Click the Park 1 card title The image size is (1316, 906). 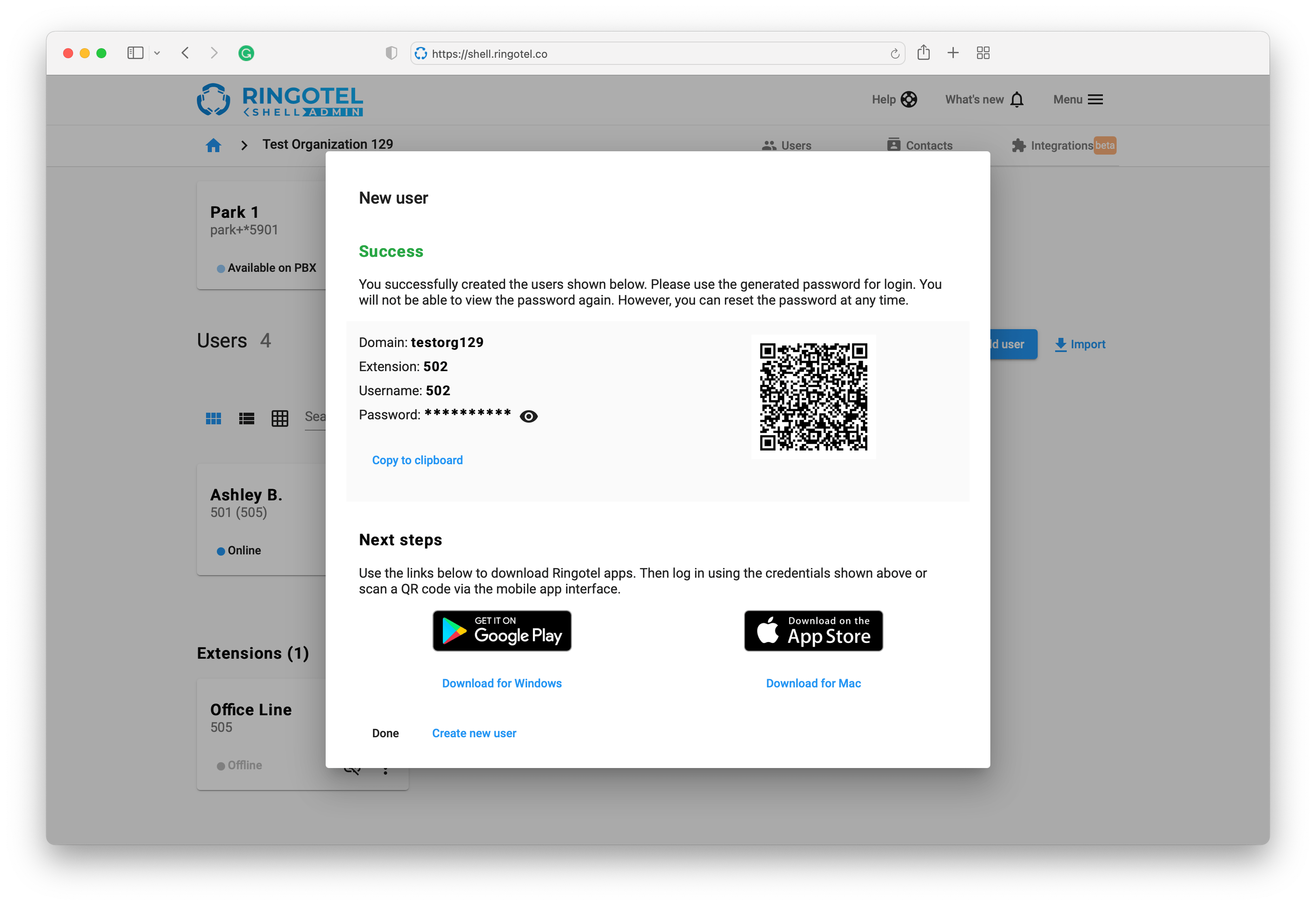click(234, 212)
